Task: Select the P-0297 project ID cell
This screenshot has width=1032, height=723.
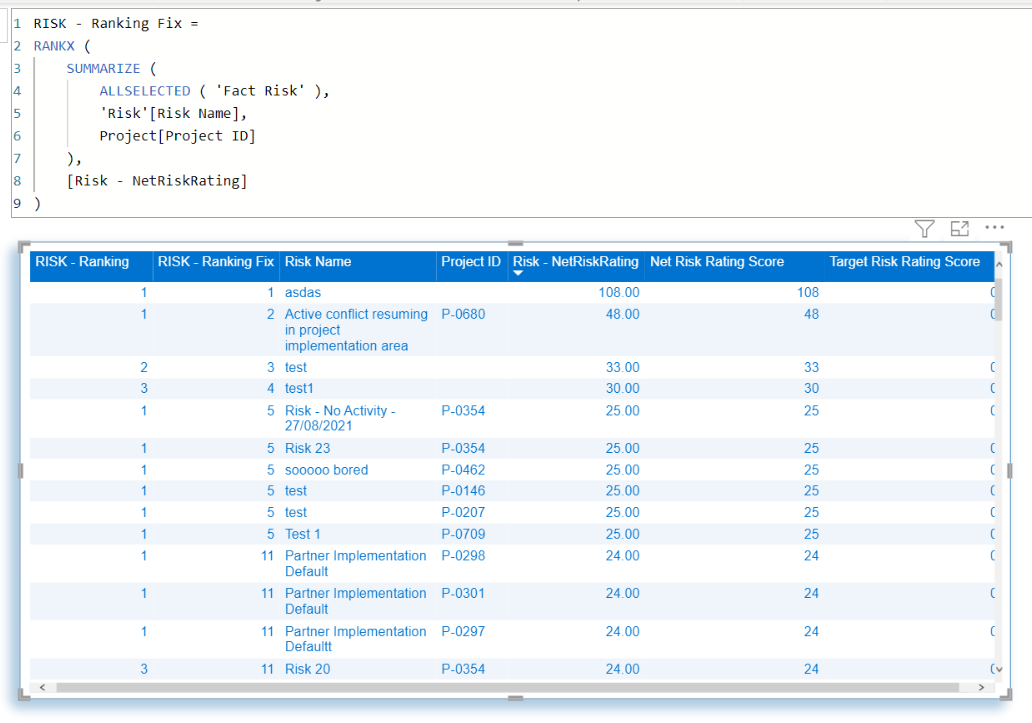Action: click(463, 632)
